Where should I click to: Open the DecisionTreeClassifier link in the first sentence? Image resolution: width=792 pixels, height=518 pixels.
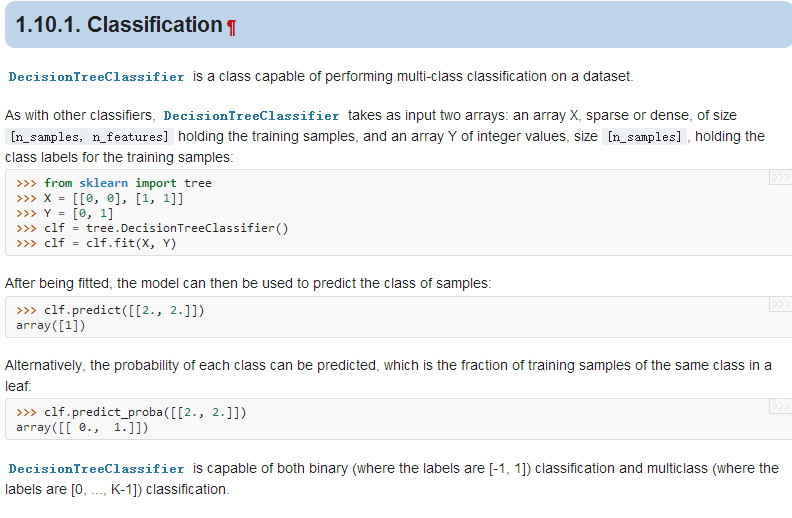pyautogui.click(x=96, y=77)
